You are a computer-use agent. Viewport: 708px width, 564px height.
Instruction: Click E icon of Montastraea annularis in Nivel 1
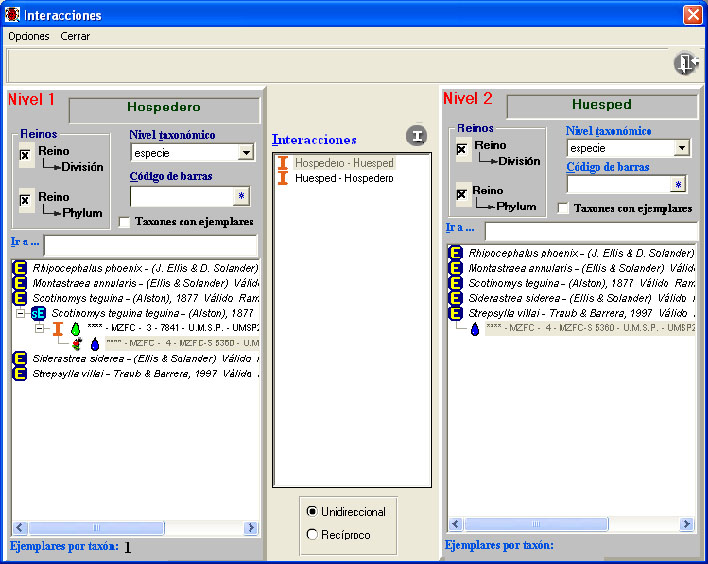click(19, 283)
